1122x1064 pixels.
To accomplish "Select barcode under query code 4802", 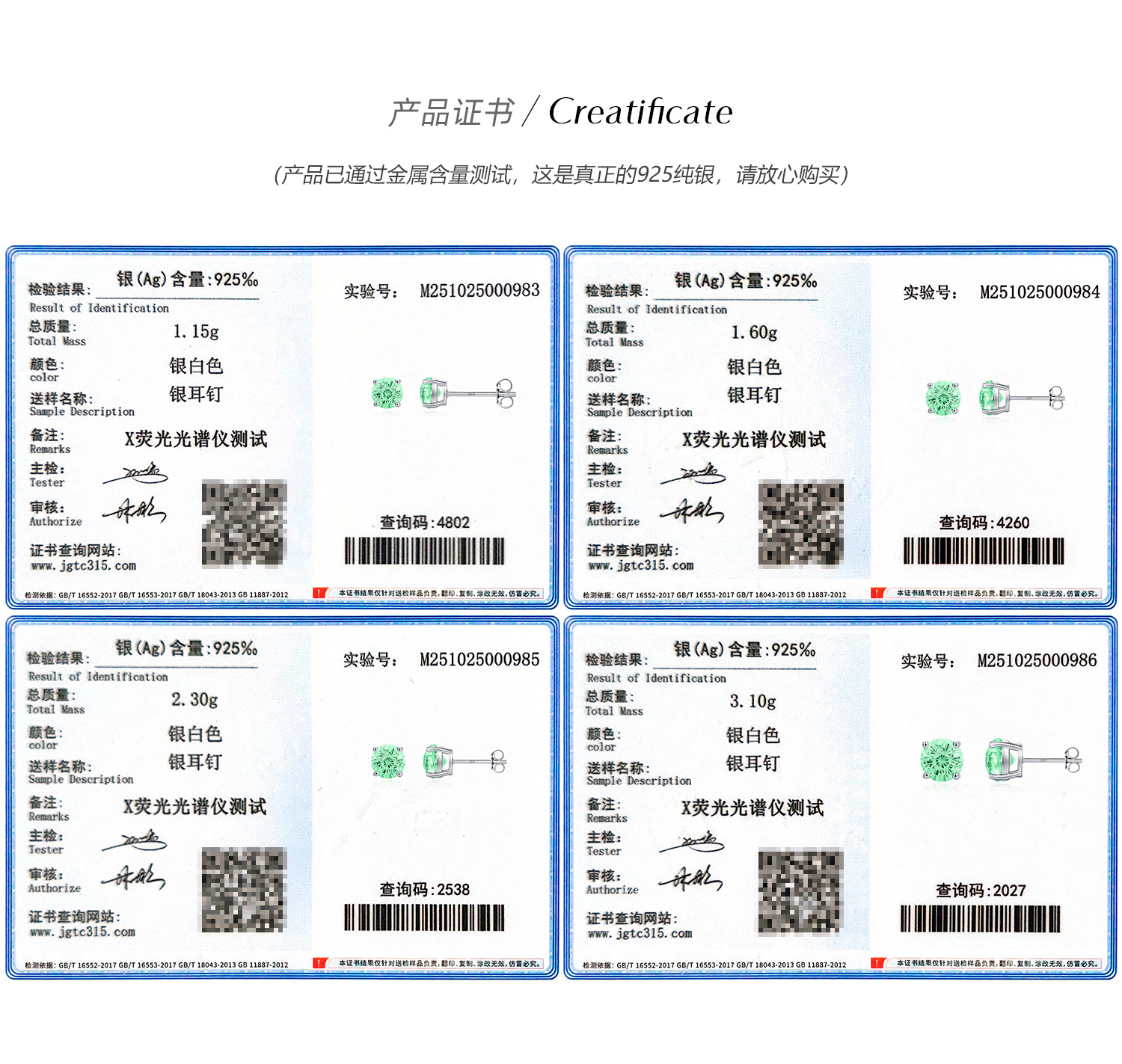I will (x=424, y=551).
